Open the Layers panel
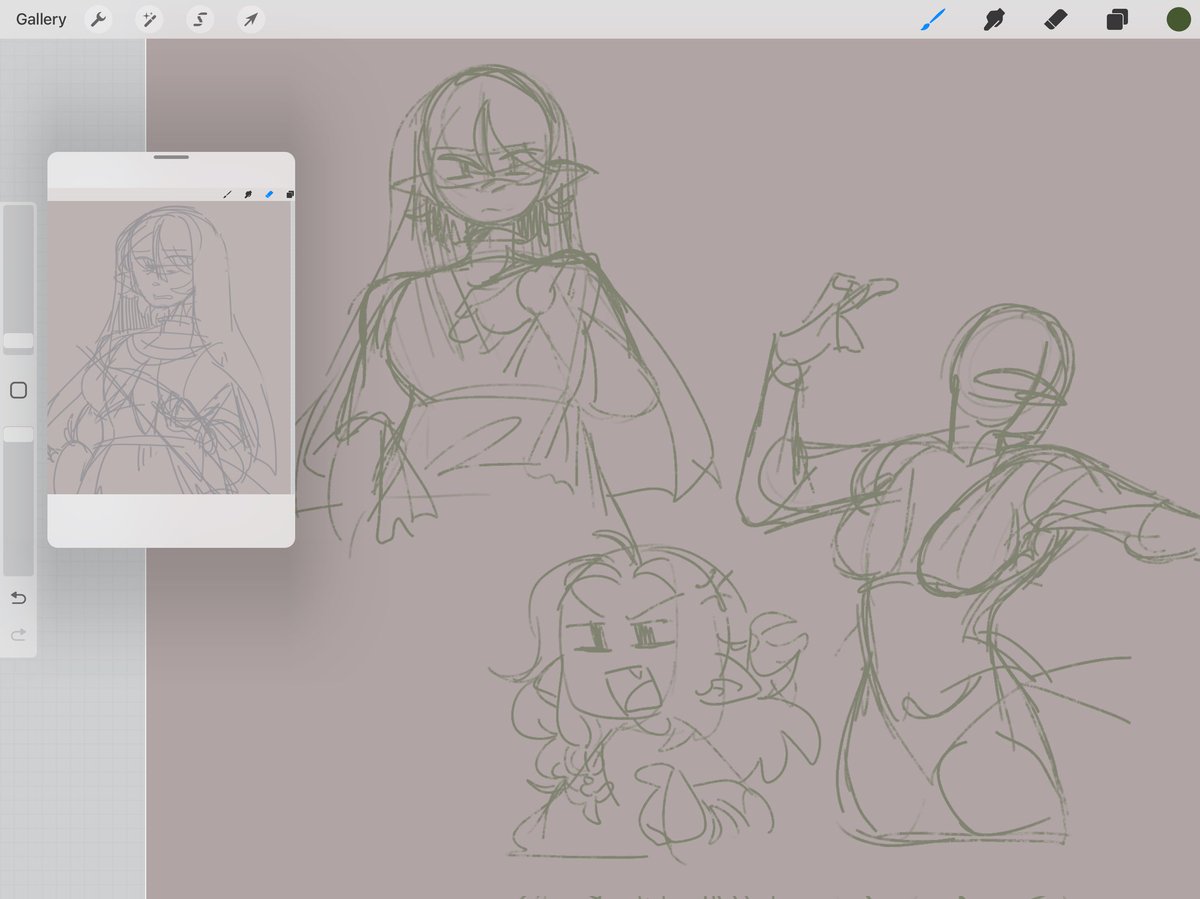 [1117, 19]
